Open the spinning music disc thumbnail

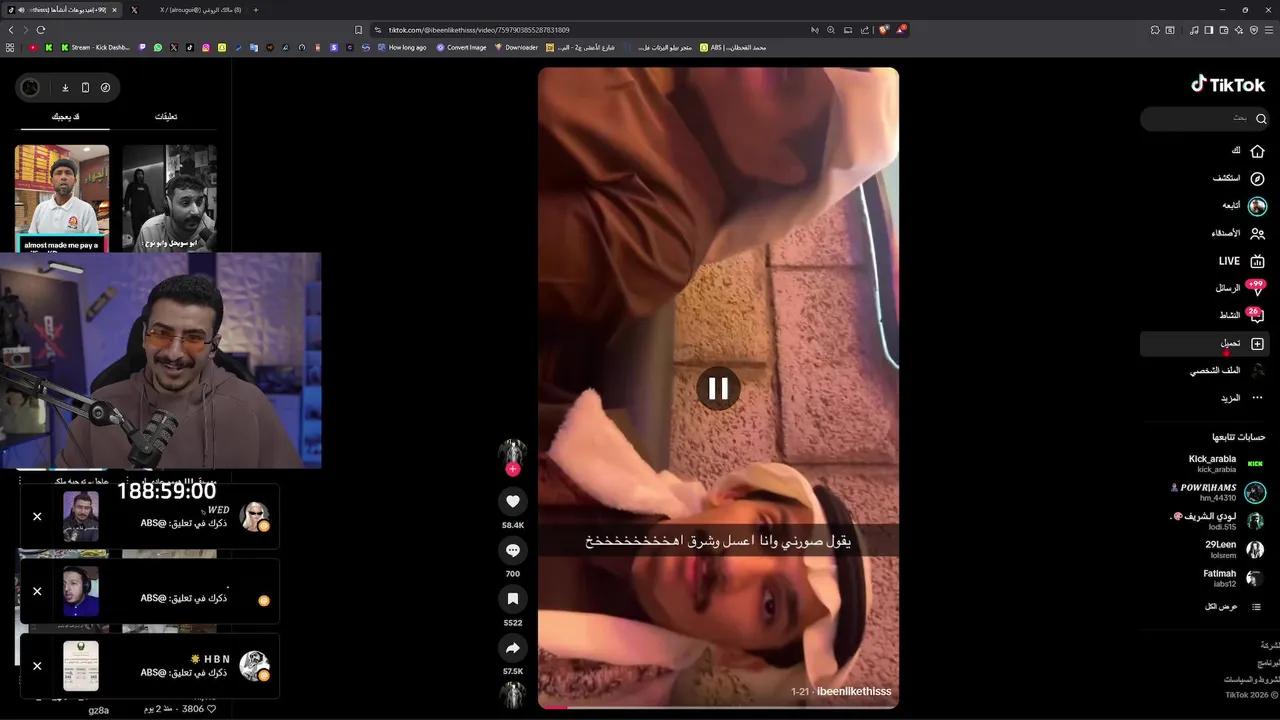(513, 695)
